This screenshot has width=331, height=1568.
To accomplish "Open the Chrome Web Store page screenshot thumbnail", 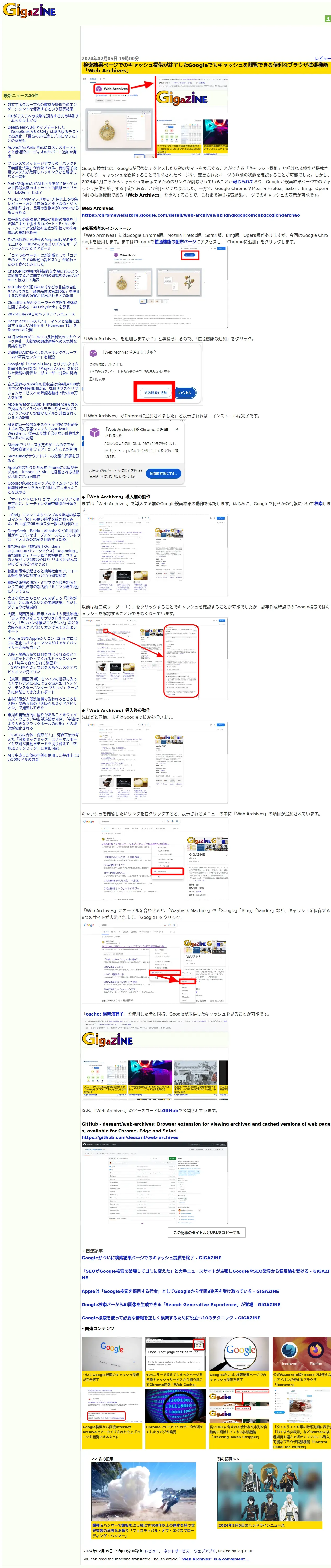I will click(155, 287).
